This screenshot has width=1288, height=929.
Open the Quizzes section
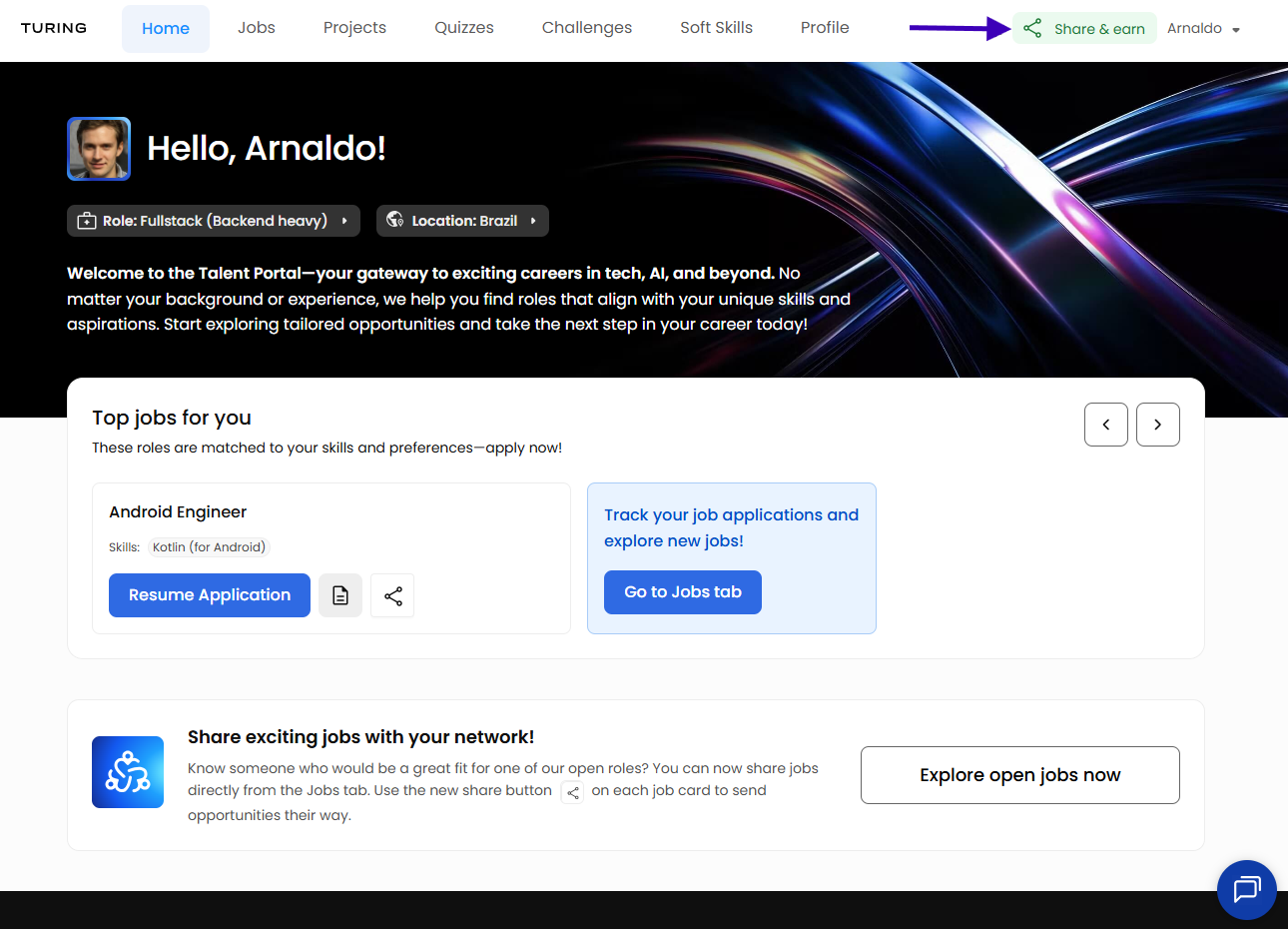click(463, 27)
